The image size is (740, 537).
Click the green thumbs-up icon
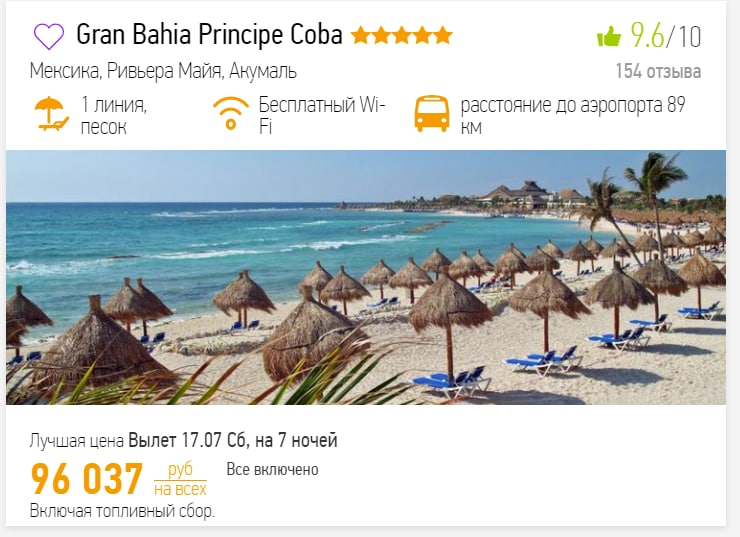(x=609, y=36)
